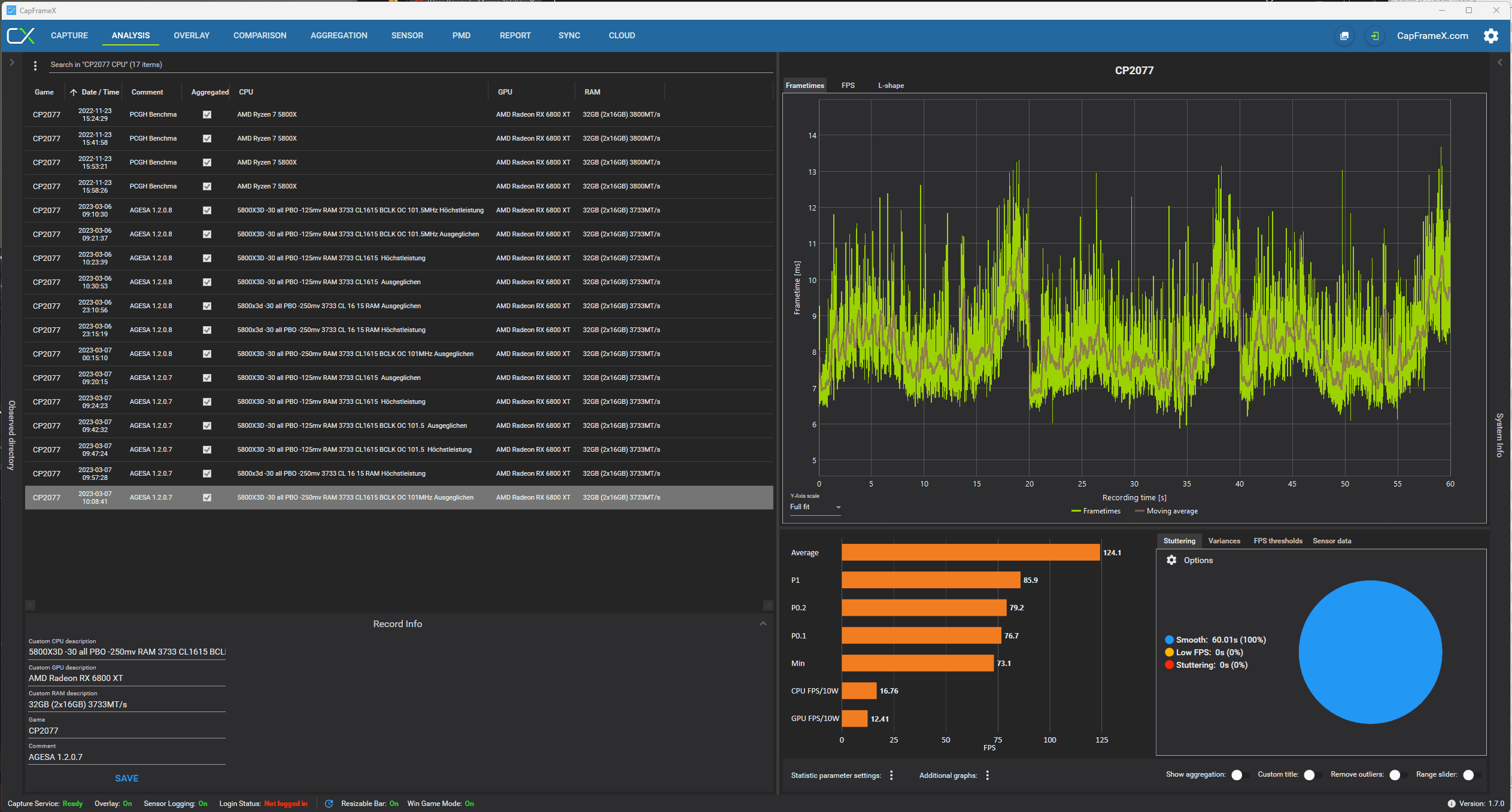Collapse the Record Info section

tap(763, 624)
